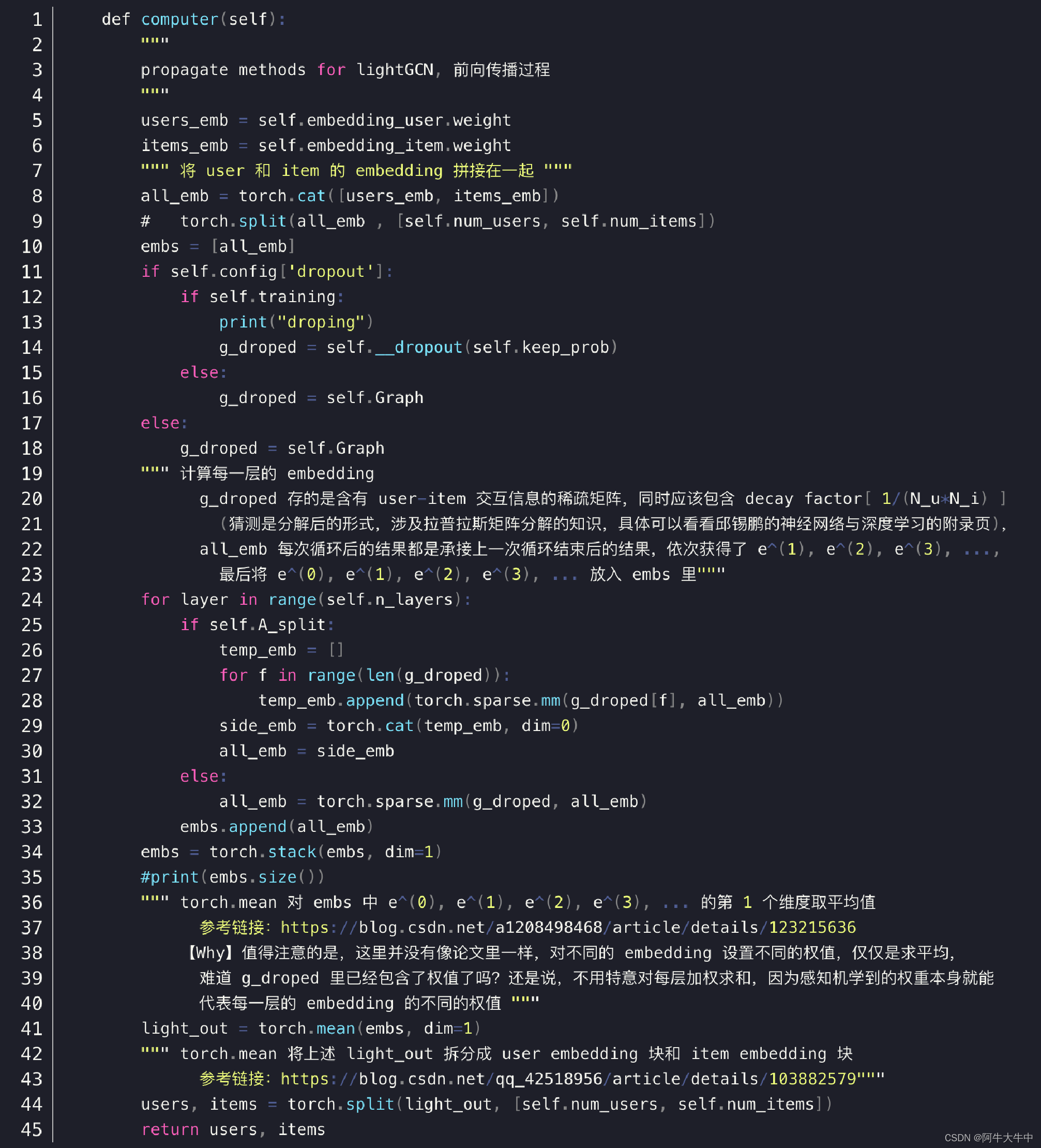Click 'torch.mean' call on line 41
The width and height of the screenshot is (1041, 1148).
(x=306, y=1028)
